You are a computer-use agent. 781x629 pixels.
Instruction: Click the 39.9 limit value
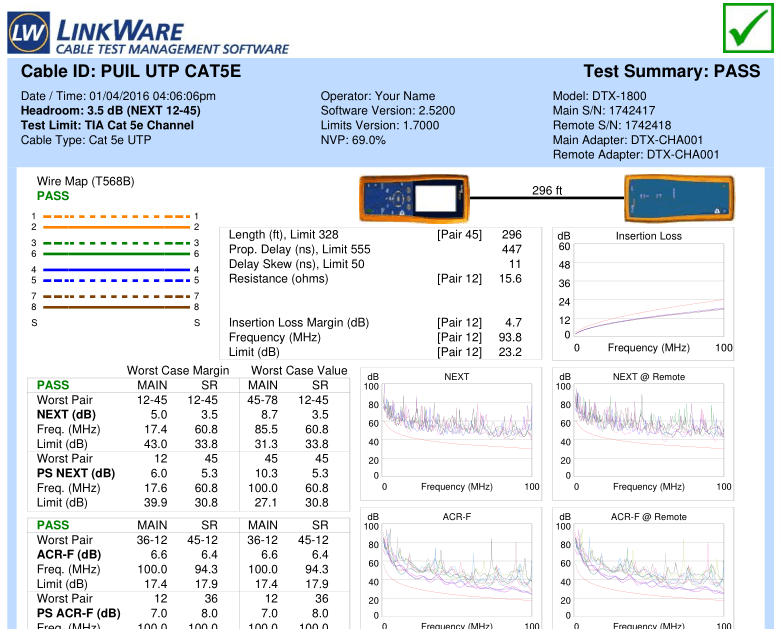155,503
